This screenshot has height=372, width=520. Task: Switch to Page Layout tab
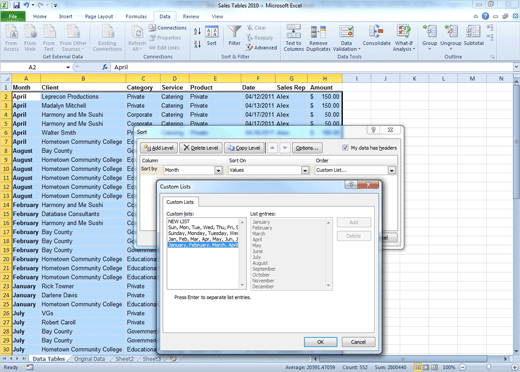(x=99, y=16)
